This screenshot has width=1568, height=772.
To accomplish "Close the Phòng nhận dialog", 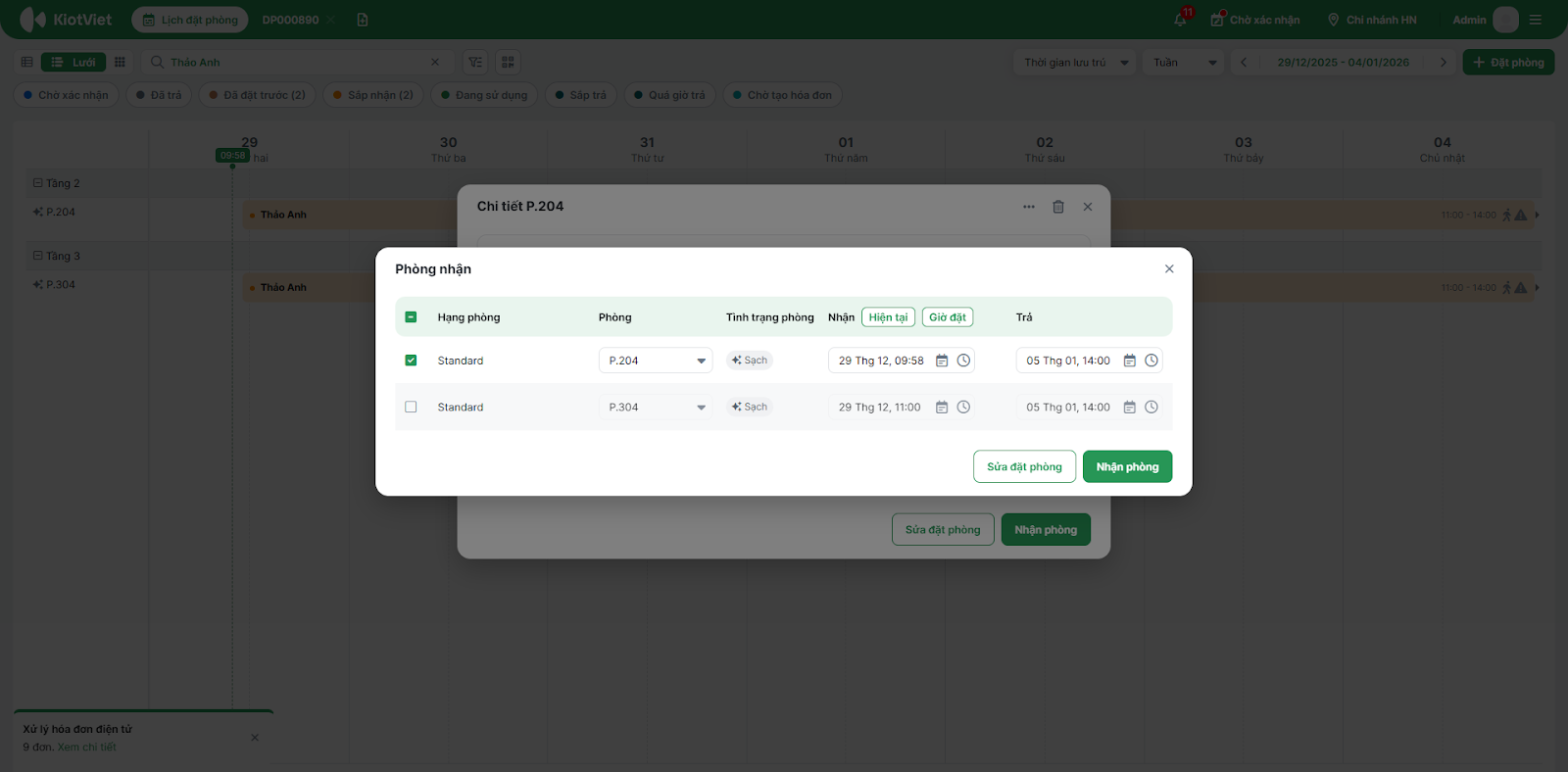I will (x=1169, y=268).
